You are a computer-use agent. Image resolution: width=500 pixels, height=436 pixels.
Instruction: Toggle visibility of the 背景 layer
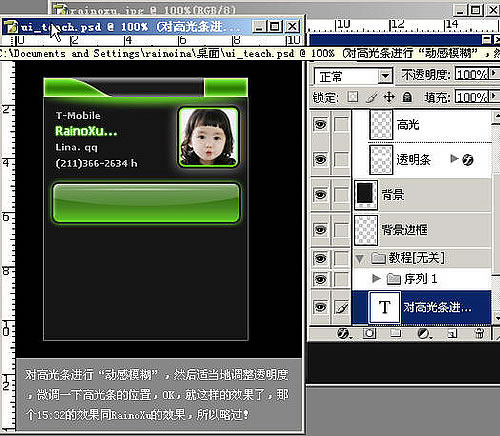[x=320, y=194]
